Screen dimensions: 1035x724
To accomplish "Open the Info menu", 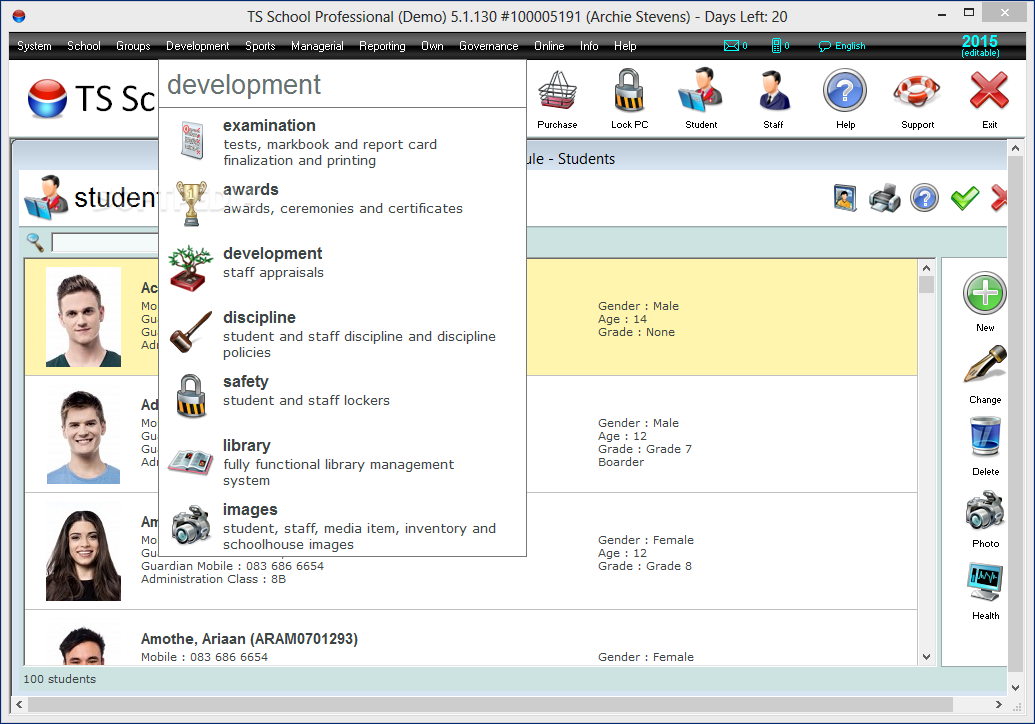I will (x=589, y=46).
